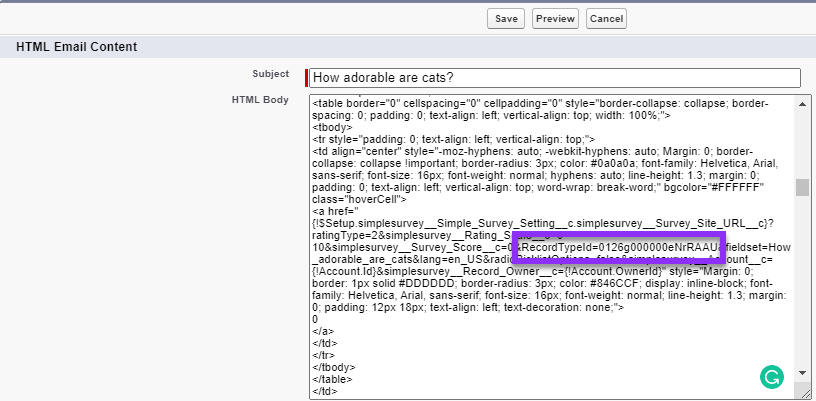
Task: Click the '<tr style="padding: 0;' line
Action: tap(453, 139)
